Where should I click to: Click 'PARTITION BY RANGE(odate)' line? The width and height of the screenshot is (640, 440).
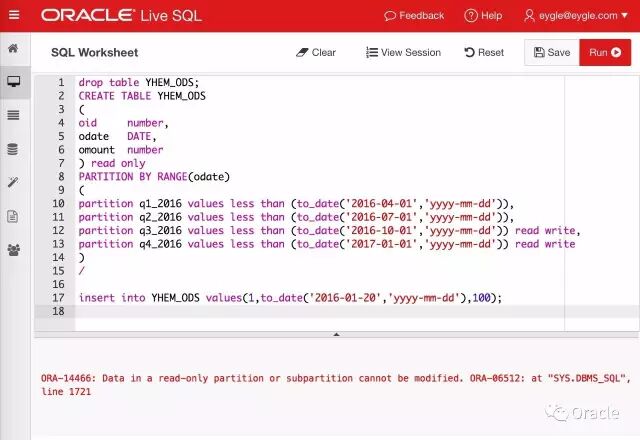[x=154, y=176]
